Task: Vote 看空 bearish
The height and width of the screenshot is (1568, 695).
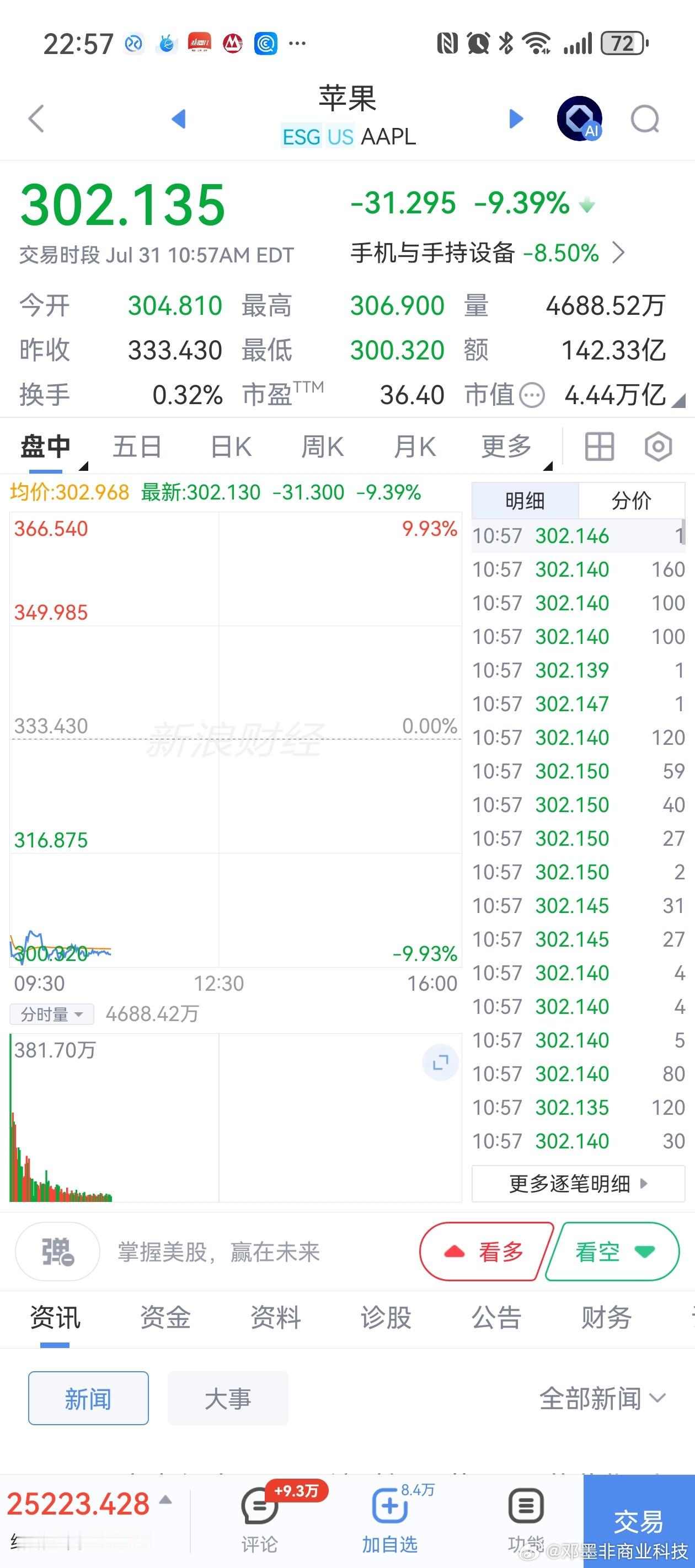Action: [x=613, y=1252]
